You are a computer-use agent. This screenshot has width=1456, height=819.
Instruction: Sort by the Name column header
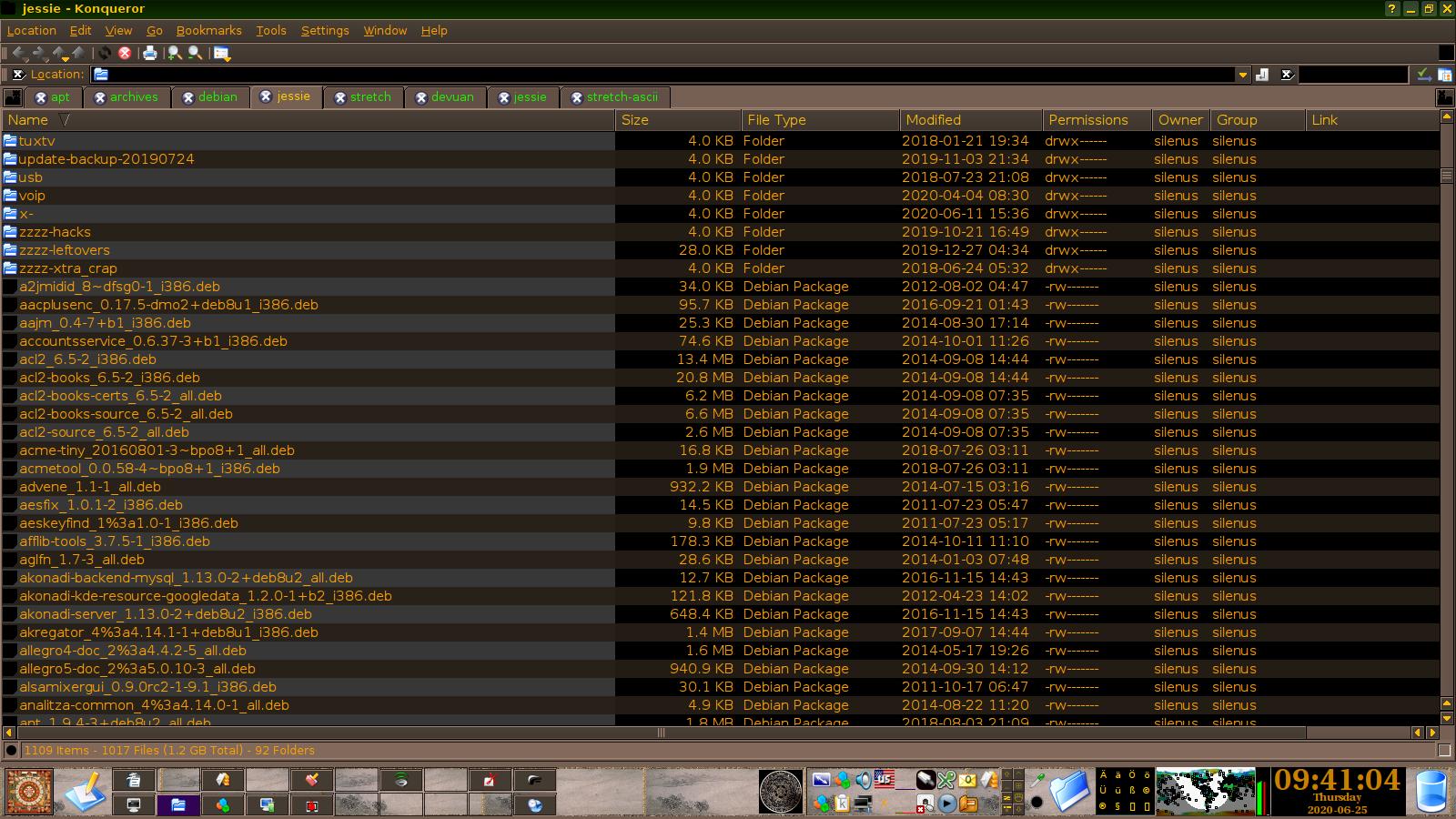308,120
